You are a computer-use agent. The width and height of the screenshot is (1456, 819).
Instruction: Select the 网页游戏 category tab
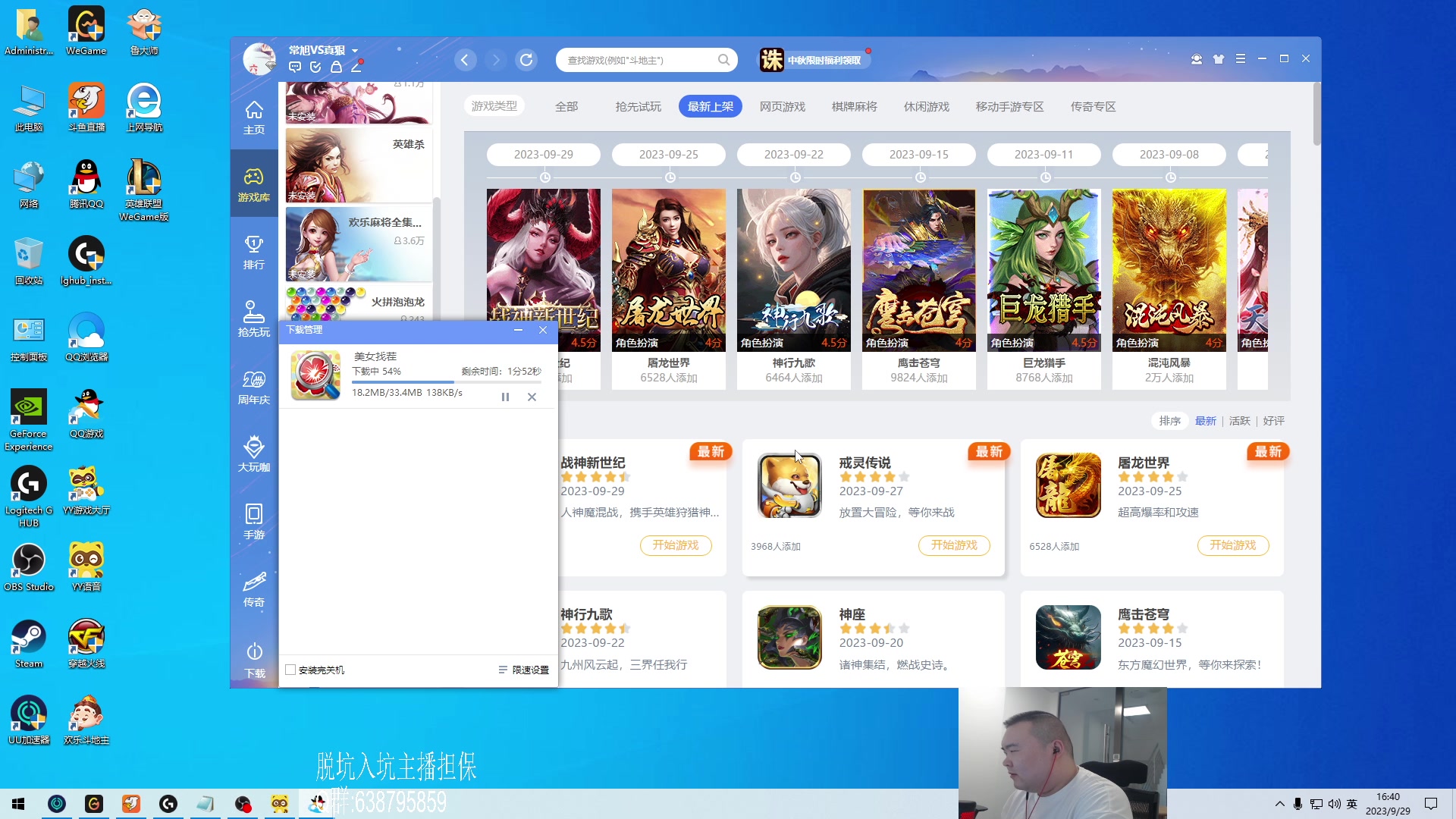[x=783, y=107]
